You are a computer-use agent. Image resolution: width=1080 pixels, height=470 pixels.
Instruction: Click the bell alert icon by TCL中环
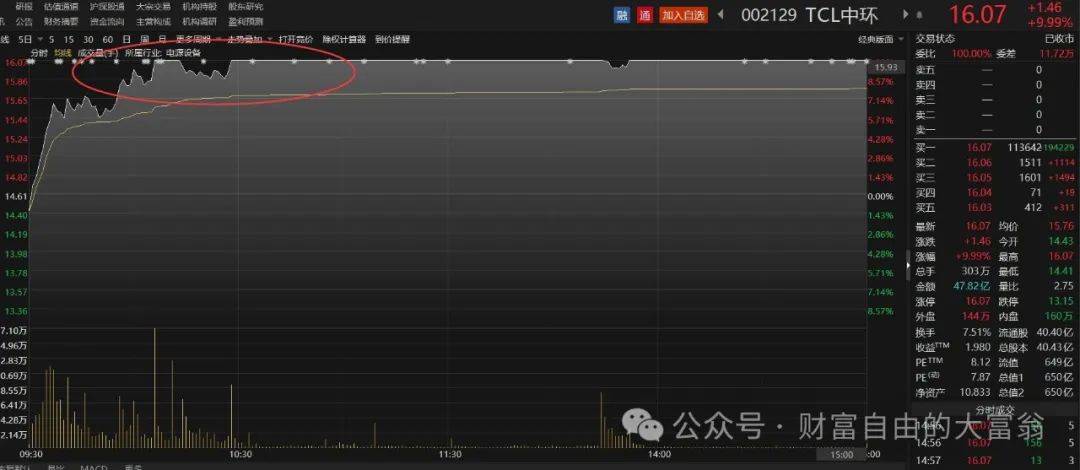(920, 15)
